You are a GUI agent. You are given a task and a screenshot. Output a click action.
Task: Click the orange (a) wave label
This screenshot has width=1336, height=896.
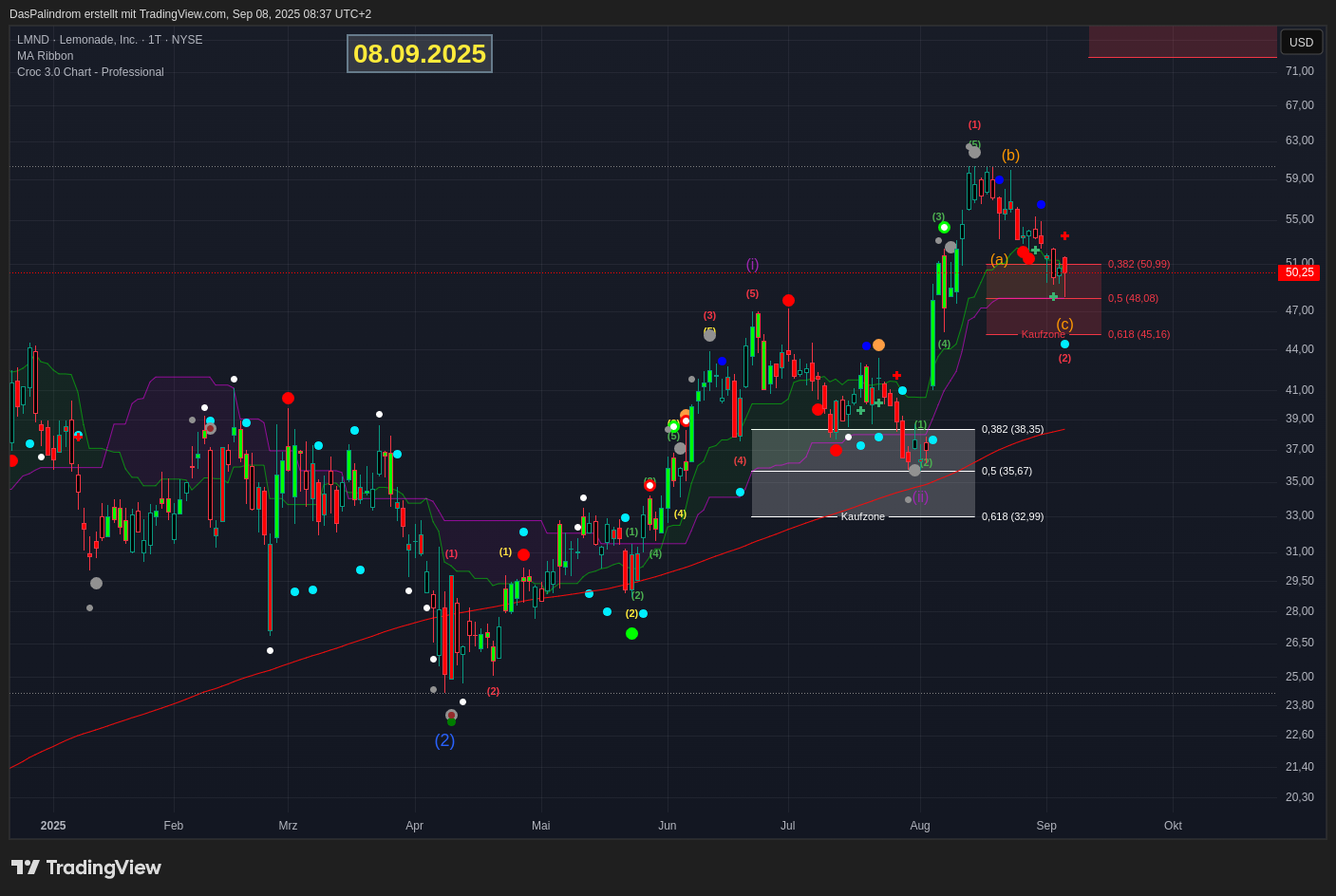tap(999, 259)
